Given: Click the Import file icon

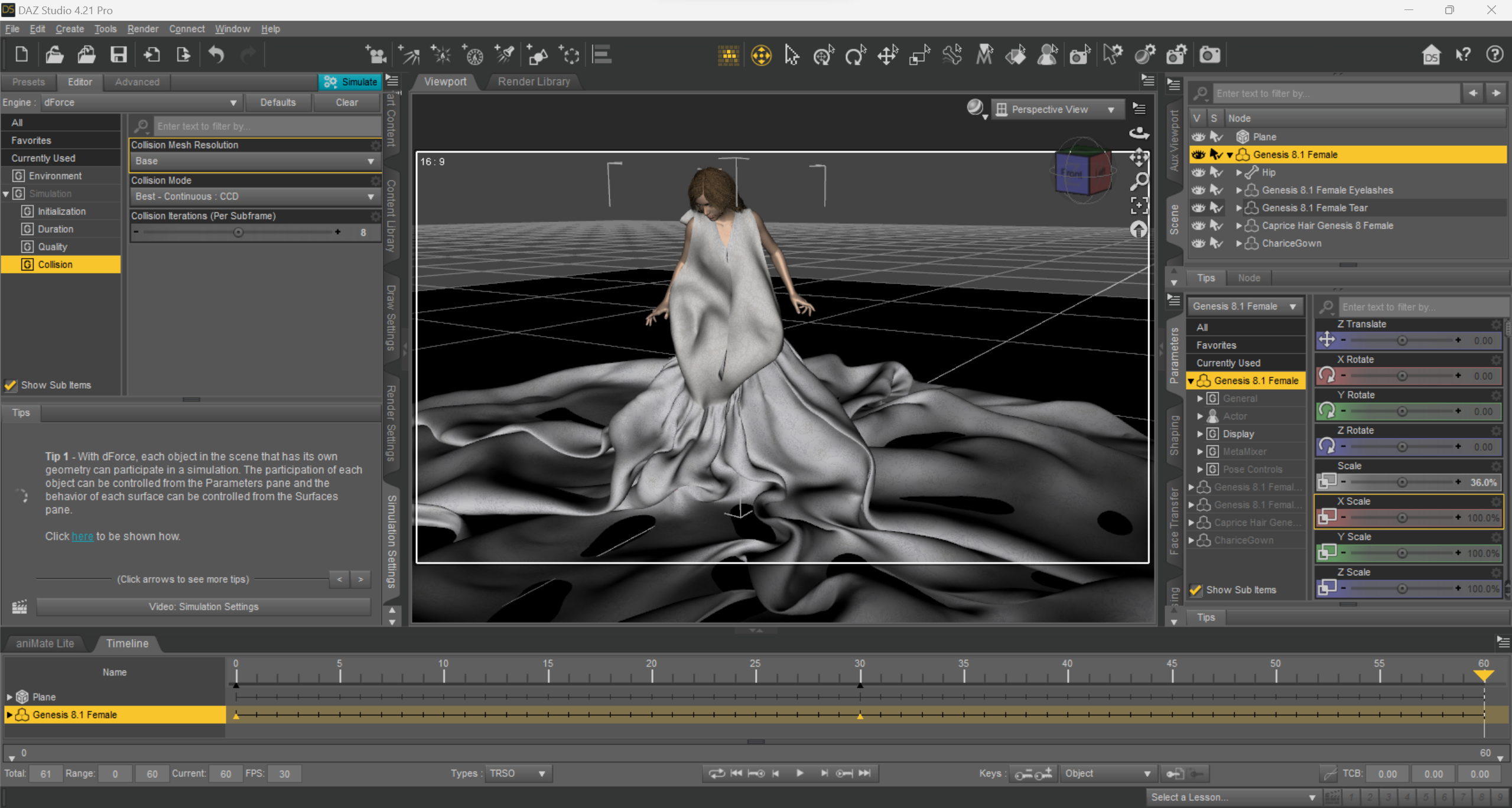Looking at the screenshot, I should pos(151,55).
